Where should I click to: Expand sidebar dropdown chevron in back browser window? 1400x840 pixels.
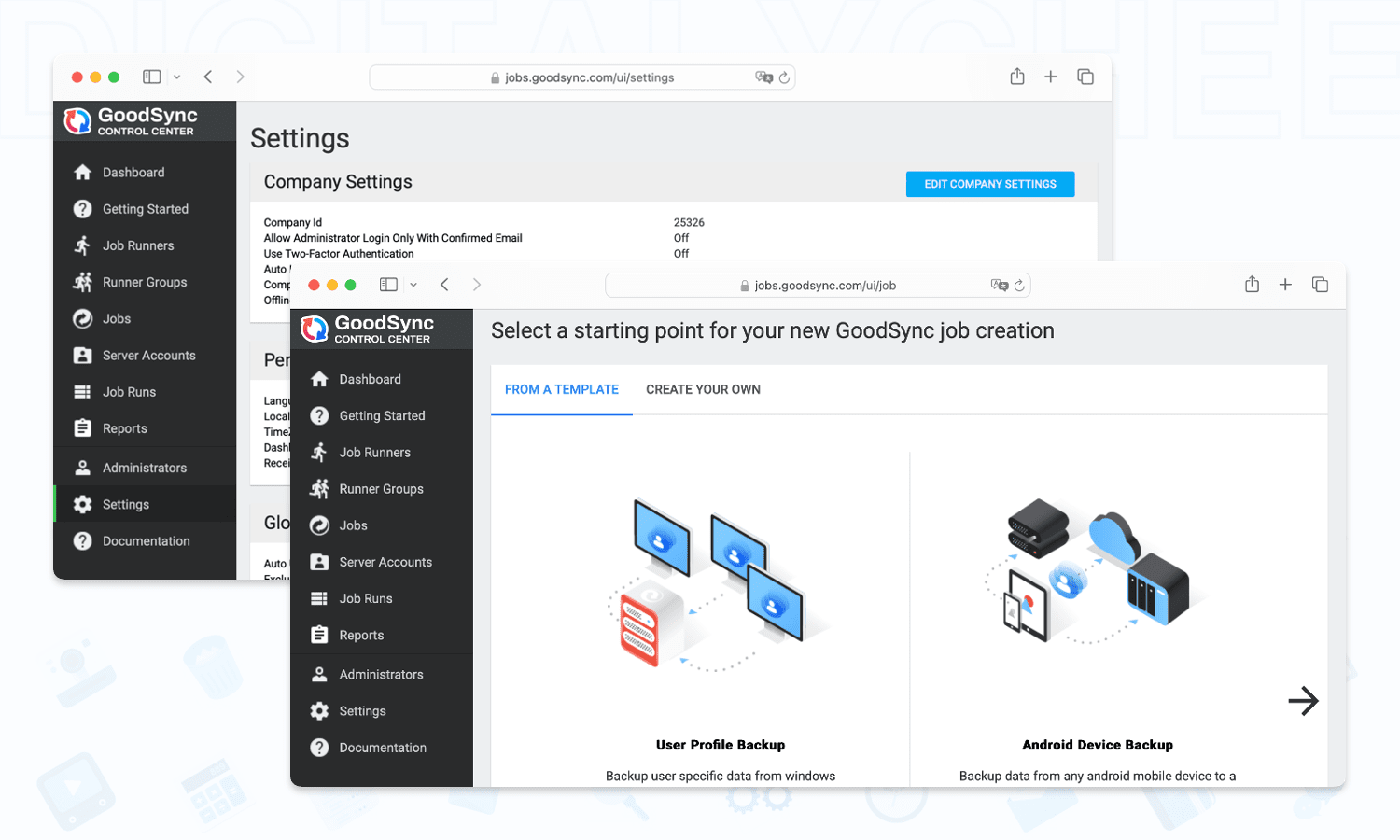(x=176, y=77)
